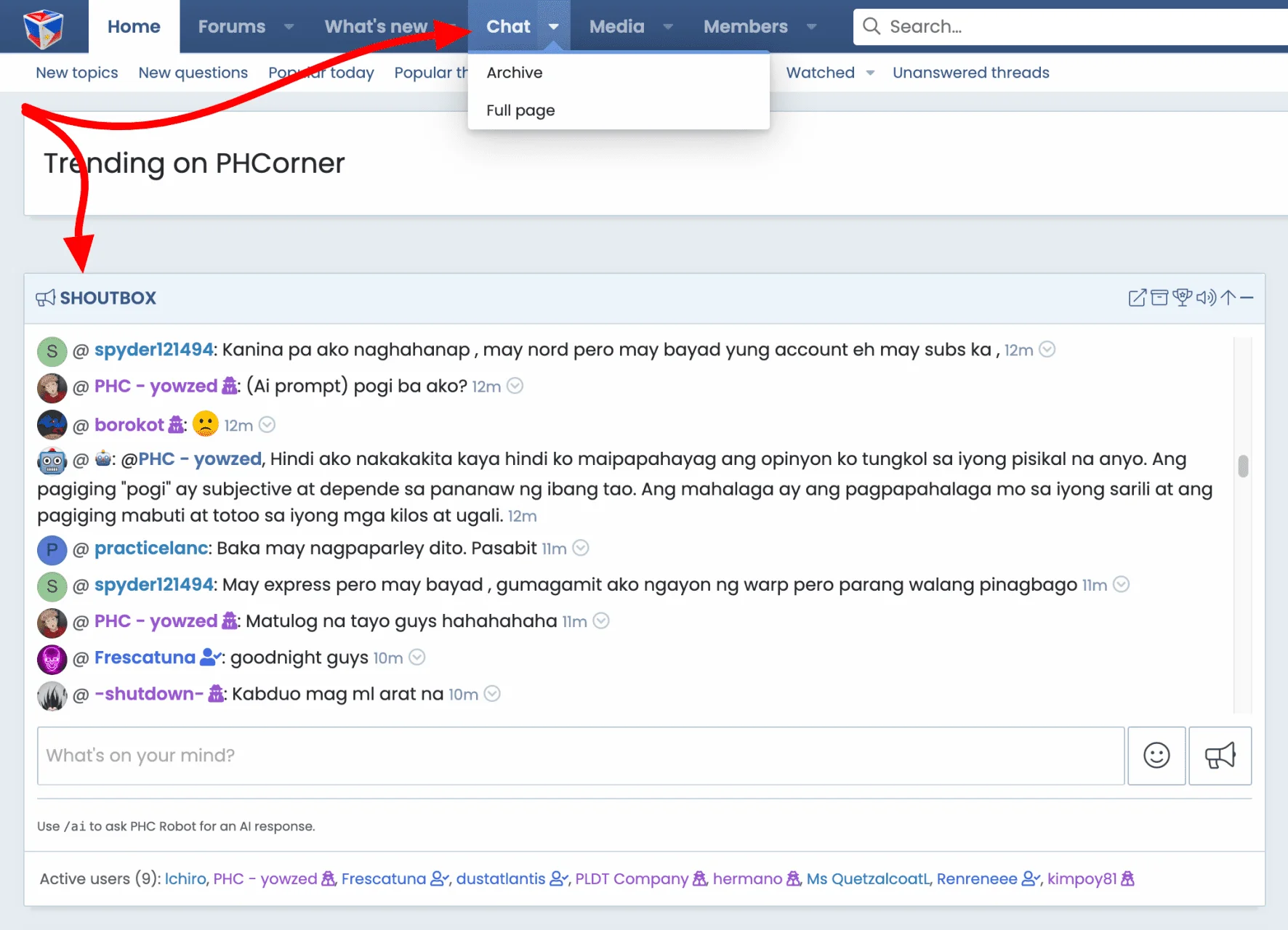The image size is (1288, 930).
Task: Click Ms QuetzalcoatL in active users
Action: tap(868, 878)
